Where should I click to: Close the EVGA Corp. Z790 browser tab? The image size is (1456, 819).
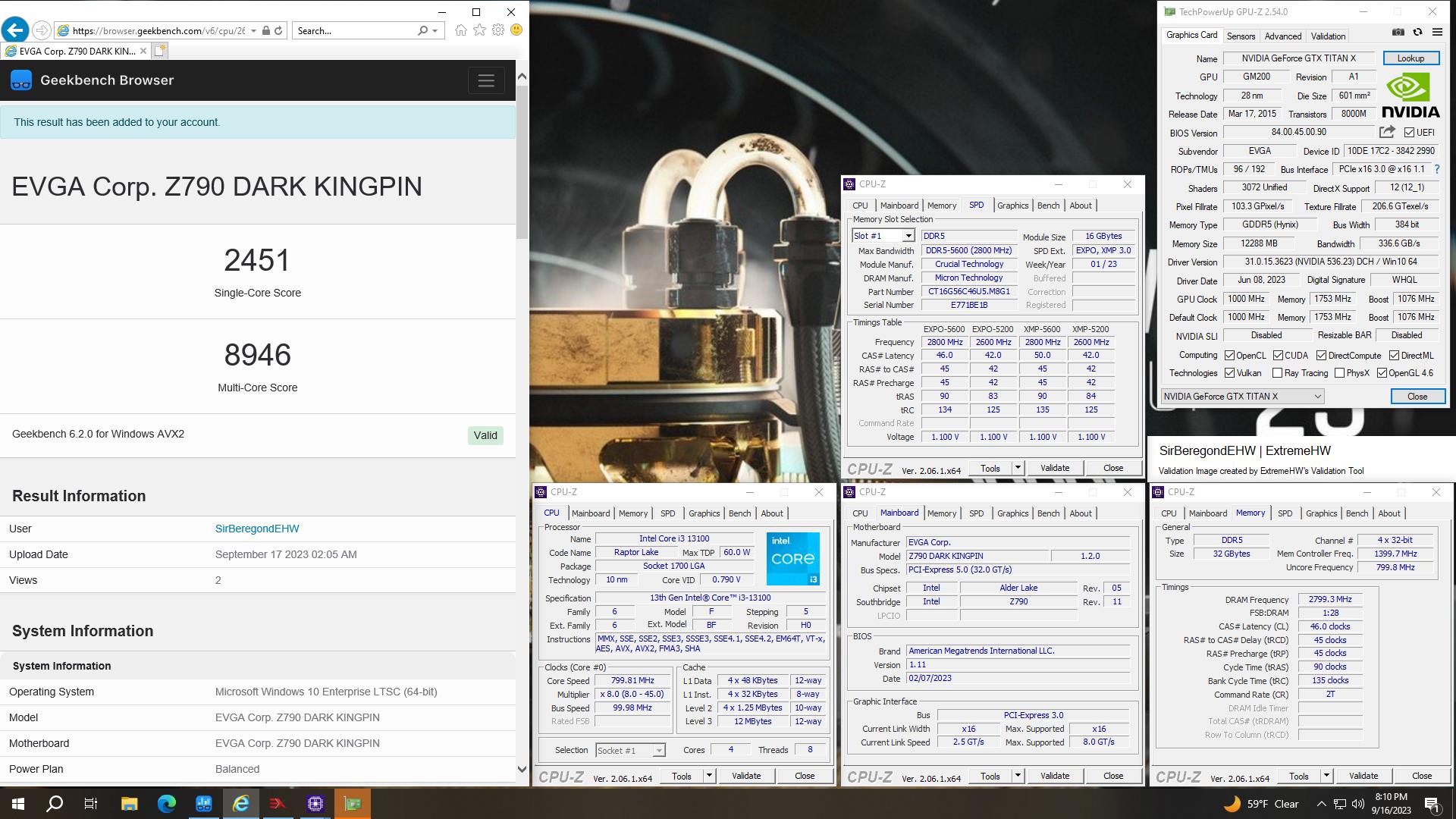(x=143, y=51)
